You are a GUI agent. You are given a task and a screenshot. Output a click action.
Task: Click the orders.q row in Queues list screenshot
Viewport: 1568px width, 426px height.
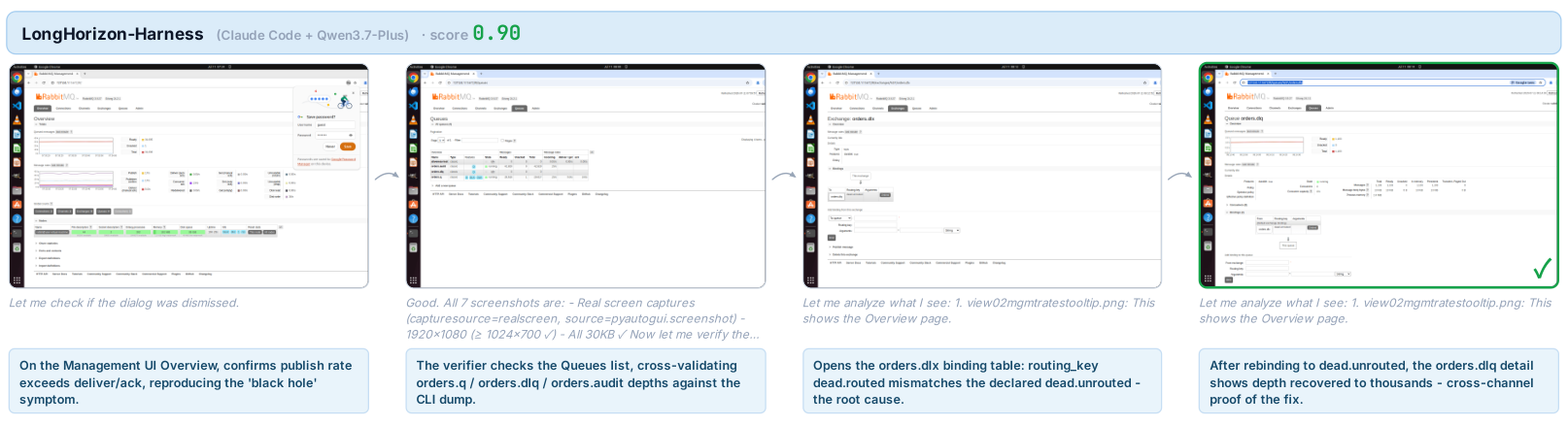[x=509, y=177]
